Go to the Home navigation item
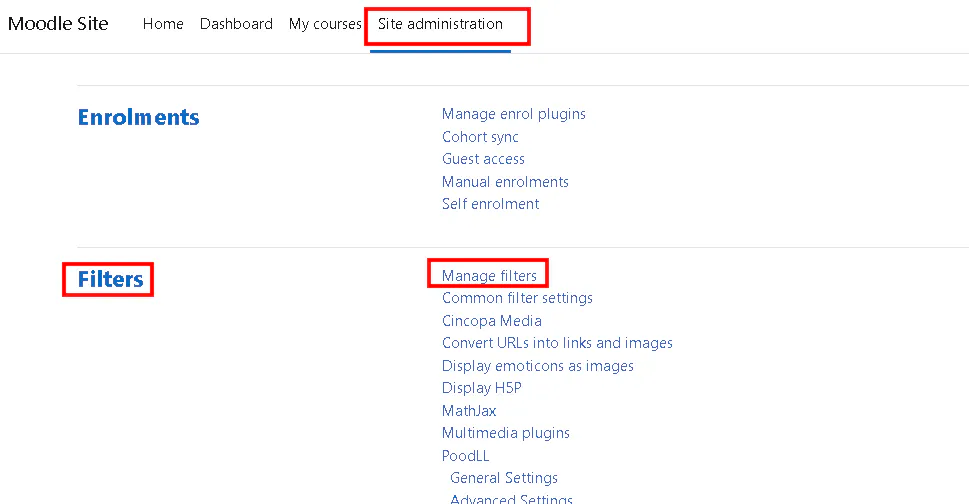 tap(163, 23)
